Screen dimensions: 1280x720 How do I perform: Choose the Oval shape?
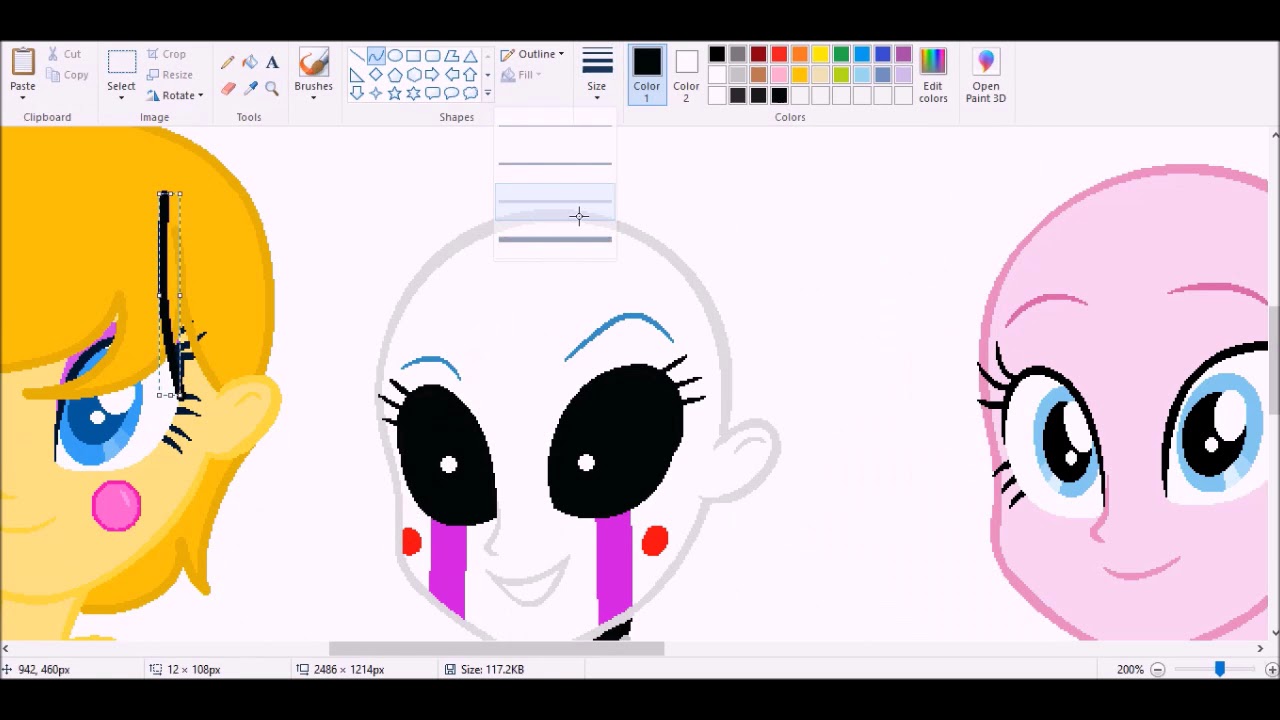point(395,56)
